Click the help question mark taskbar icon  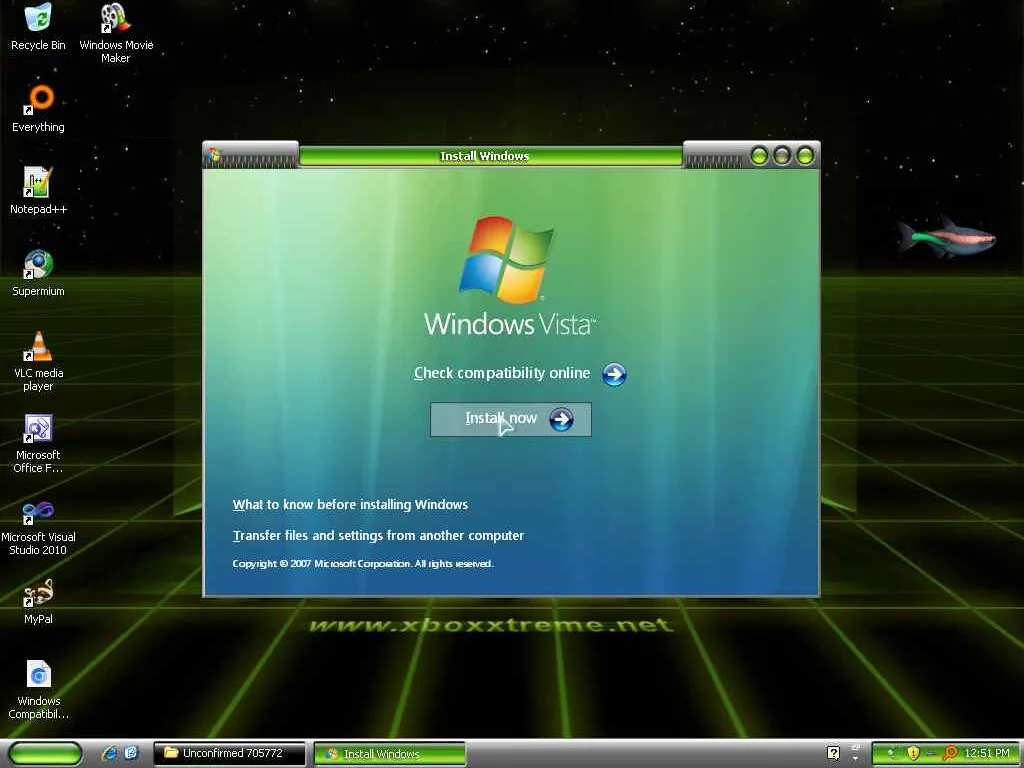pyautogui.click(x=833, y=753)
